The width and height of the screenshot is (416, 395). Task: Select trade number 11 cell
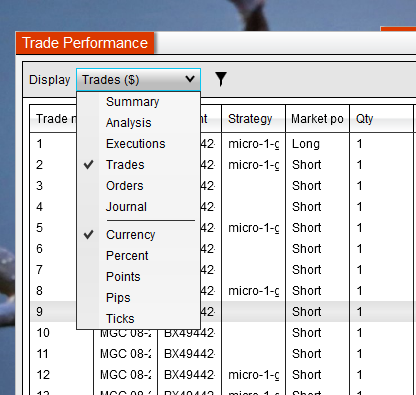[x=42, y=354]
